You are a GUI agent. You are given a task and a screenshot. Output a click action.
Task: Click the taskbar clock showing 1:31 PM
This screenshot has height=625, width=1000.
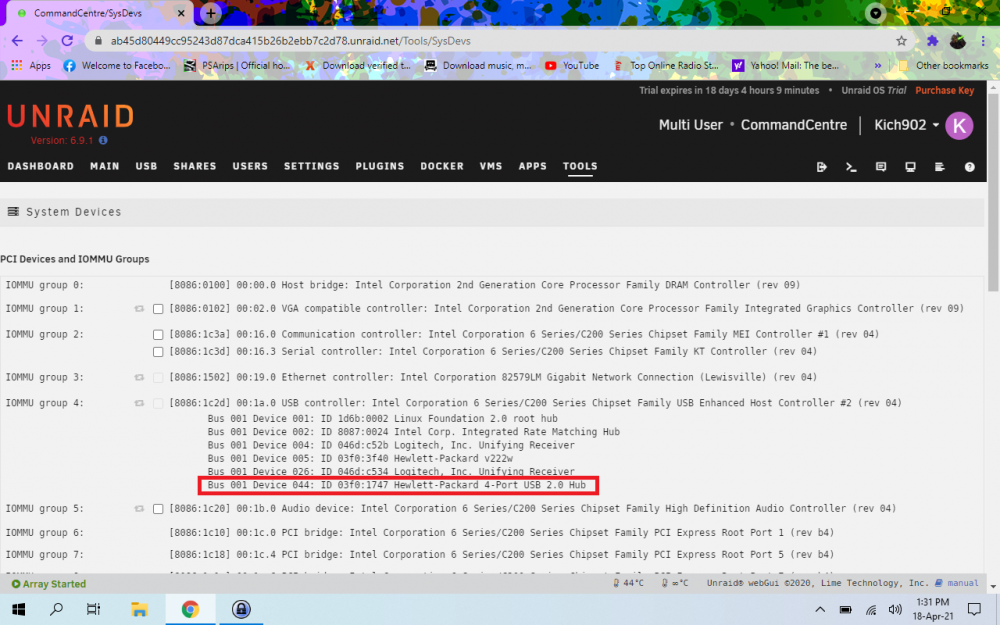[932, 609]
